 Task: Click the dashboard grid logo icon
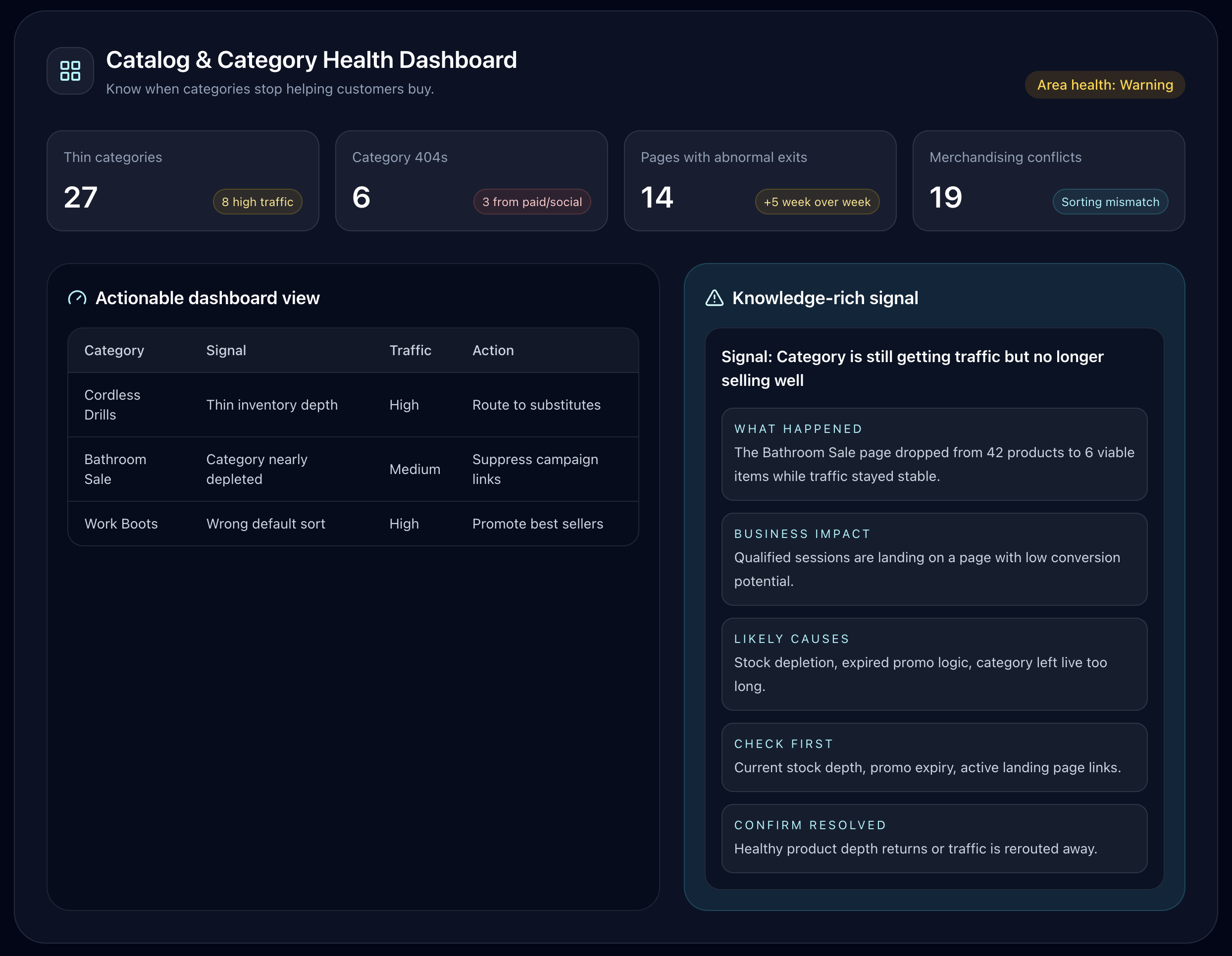(70, 70)
